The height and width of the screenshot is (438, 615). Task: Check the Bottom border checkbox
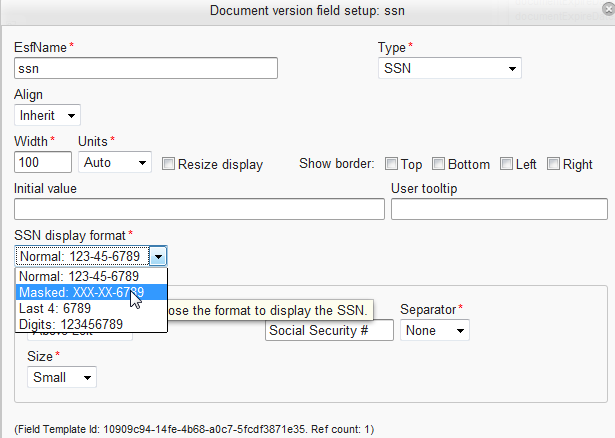[438, 164]
